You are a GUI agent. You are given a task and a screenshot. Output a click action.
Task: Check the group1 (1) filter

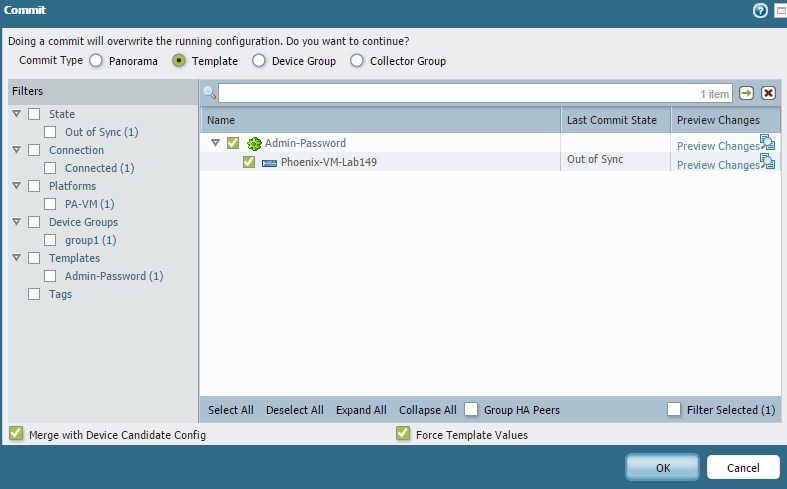point(50,240)
